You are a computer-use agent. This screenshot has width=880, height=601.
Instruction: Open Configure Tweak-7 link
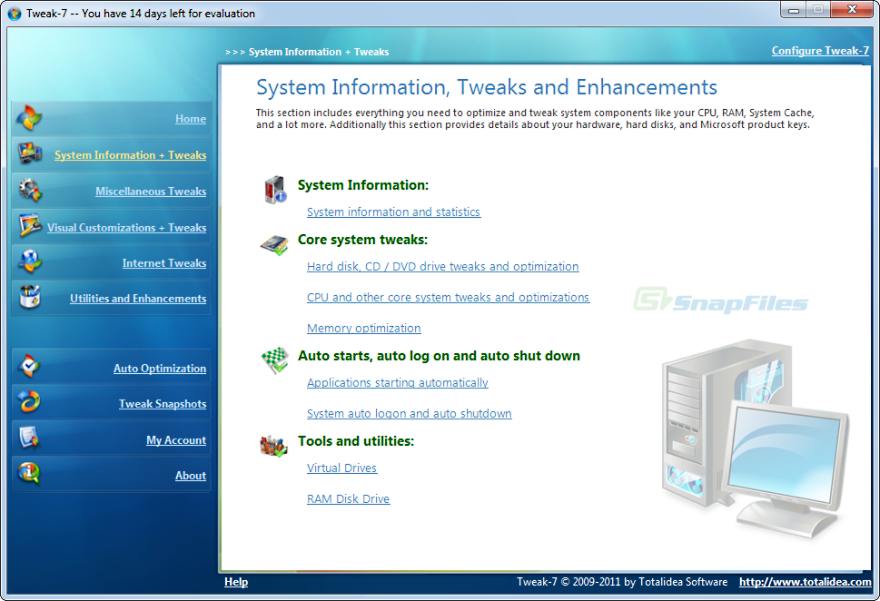click(x=820, y=51)
